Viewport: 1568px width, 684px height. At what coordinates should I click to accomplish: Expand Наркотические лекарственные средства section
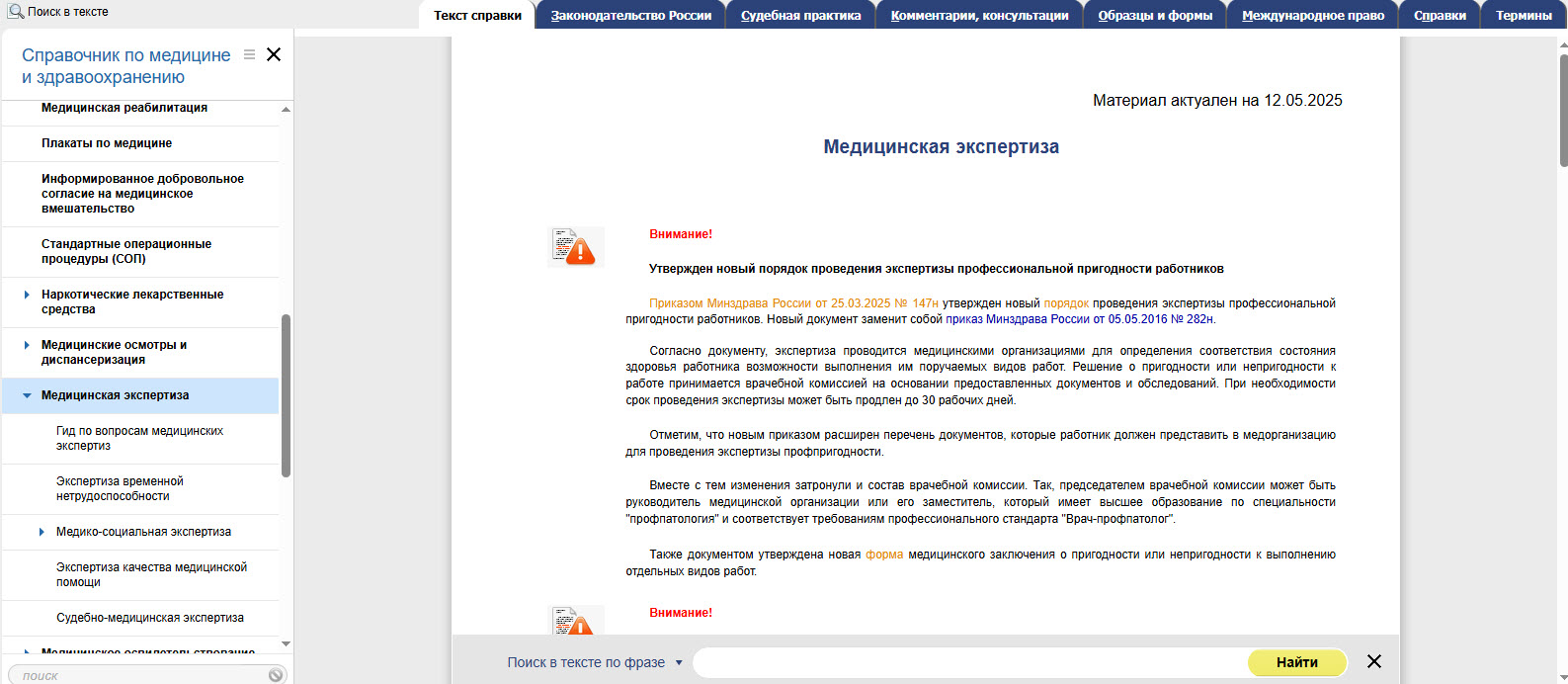[x=27, y=295]
